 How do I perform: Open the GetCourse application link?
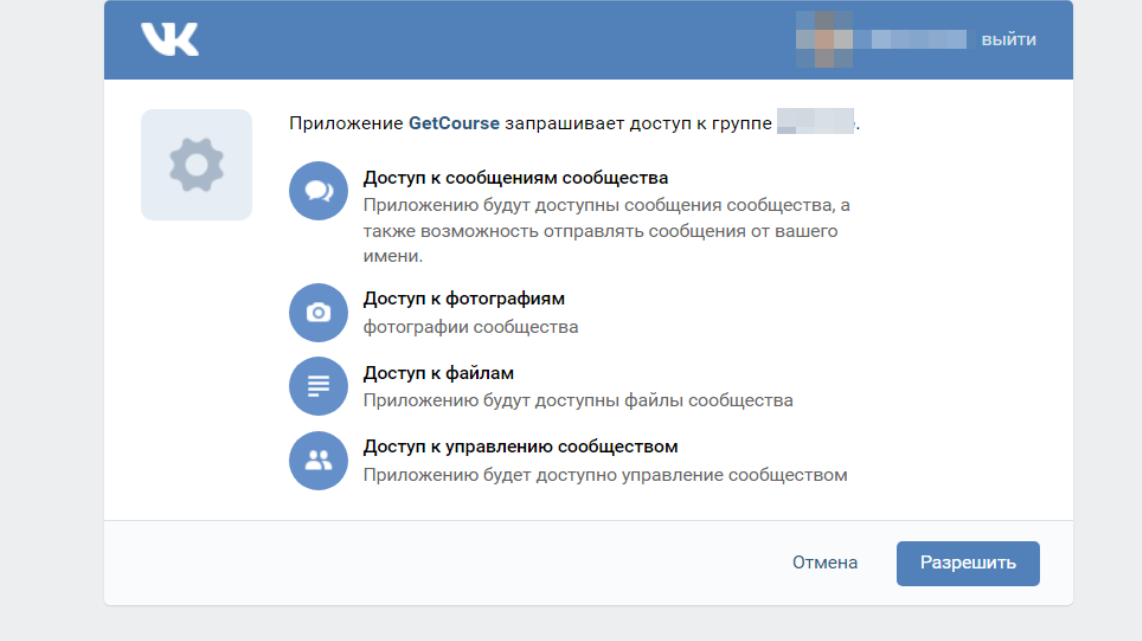click(454, 123)
